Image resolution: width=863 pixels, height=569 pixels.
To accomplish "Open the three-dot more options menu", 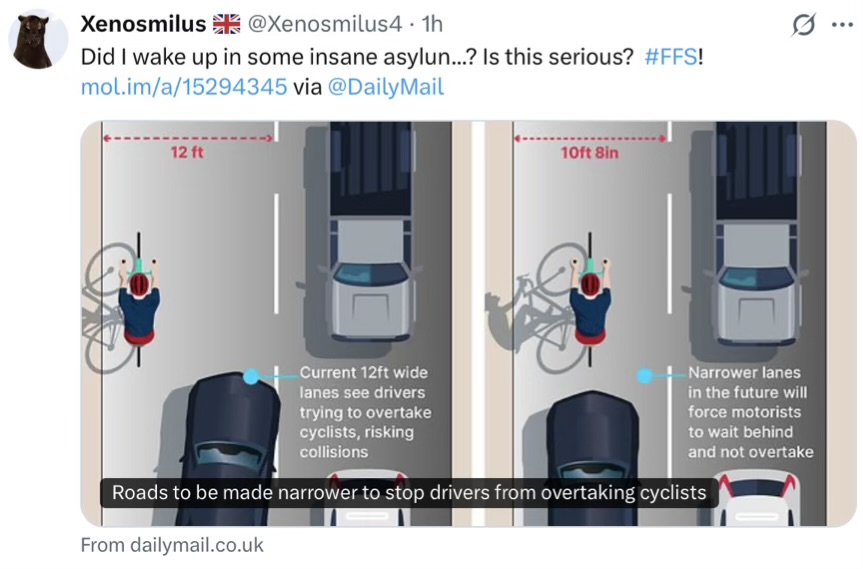I will 842,25.
